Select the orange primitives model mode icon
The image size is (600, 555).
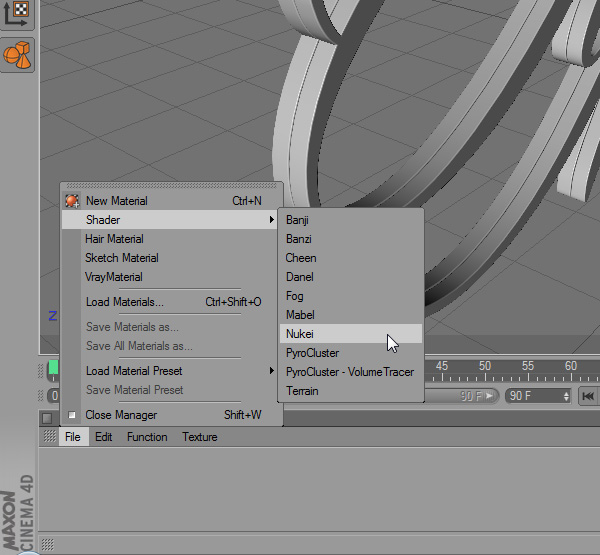[x=18, y=55]
